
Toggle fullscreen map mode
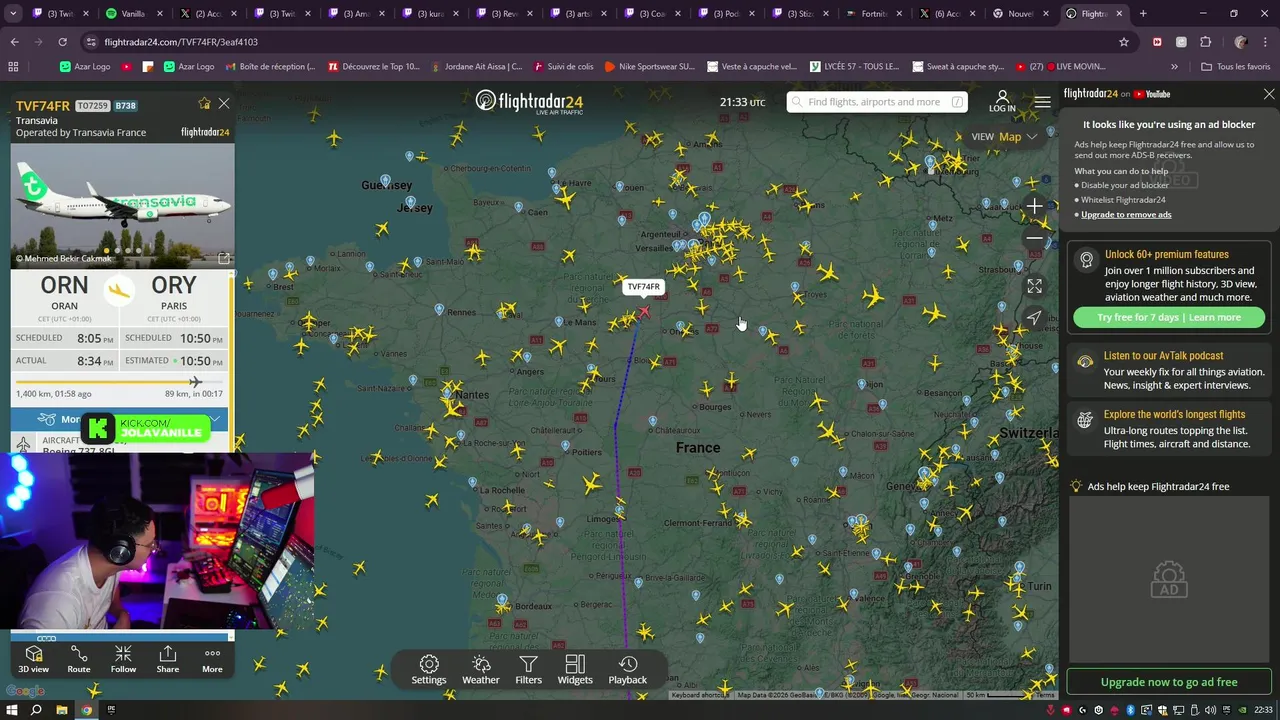point(1034,286)
